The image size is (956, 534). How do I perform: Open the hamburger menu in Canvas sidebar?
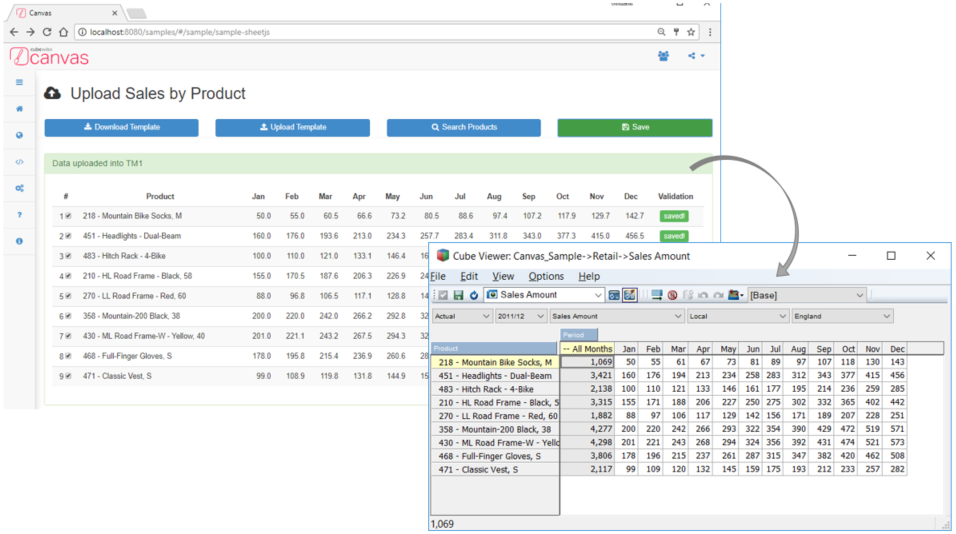click(19, 82)
